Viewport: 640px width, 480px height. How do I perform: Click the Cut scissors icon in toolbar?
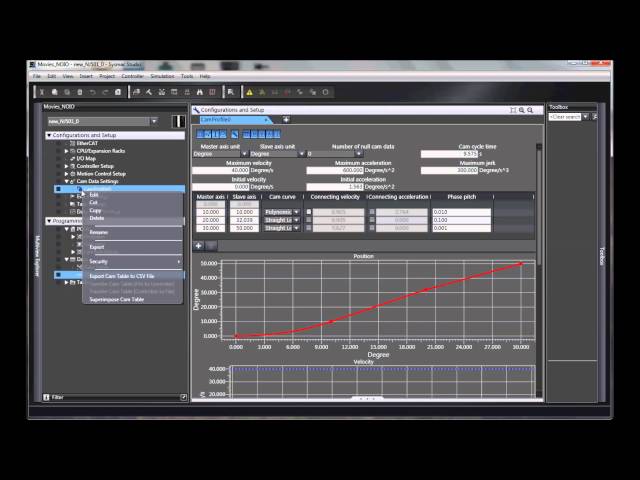point(42,92)
